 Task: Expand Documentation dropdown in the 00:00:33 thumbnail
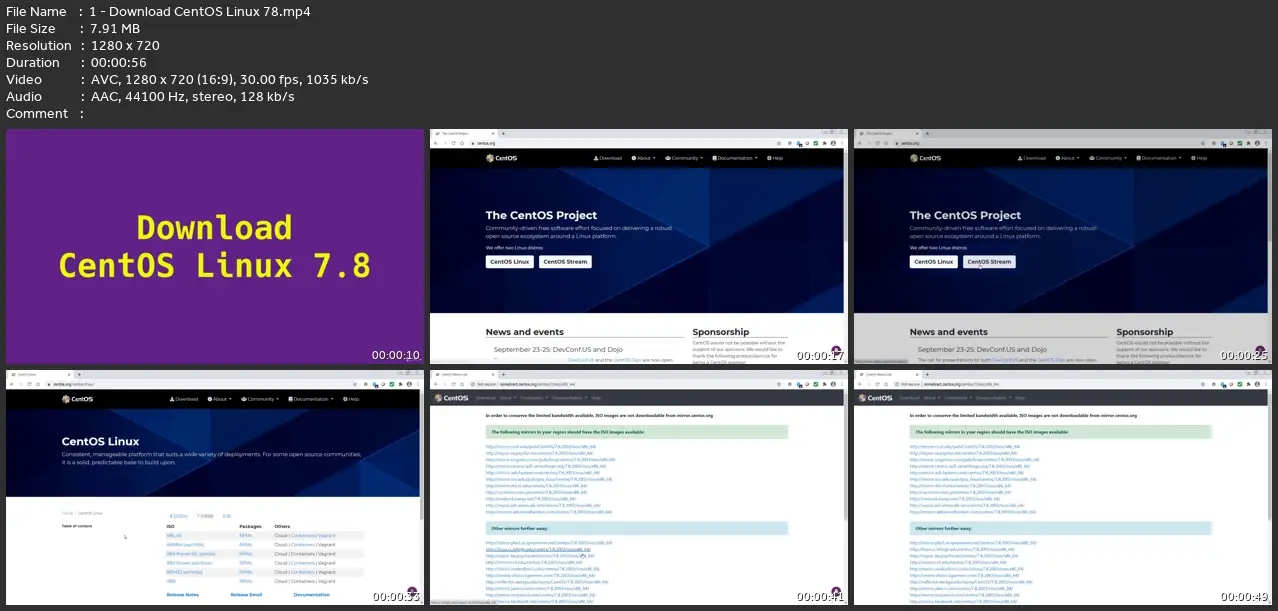click(311, 399)
